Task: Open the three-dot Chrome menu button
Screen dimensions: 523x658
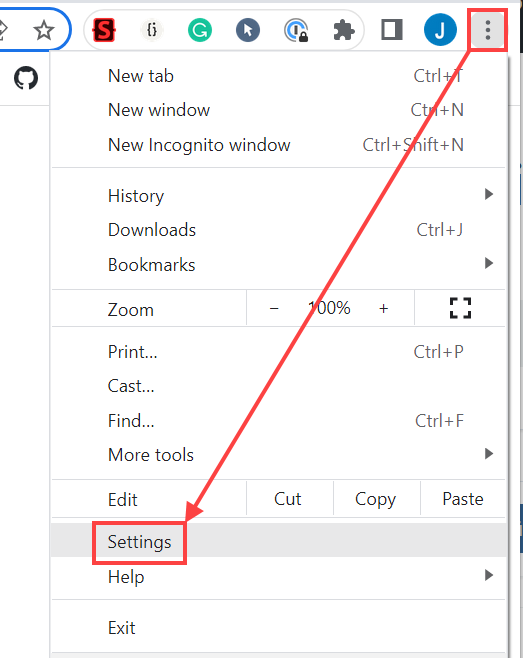Action: coord(487,30)
